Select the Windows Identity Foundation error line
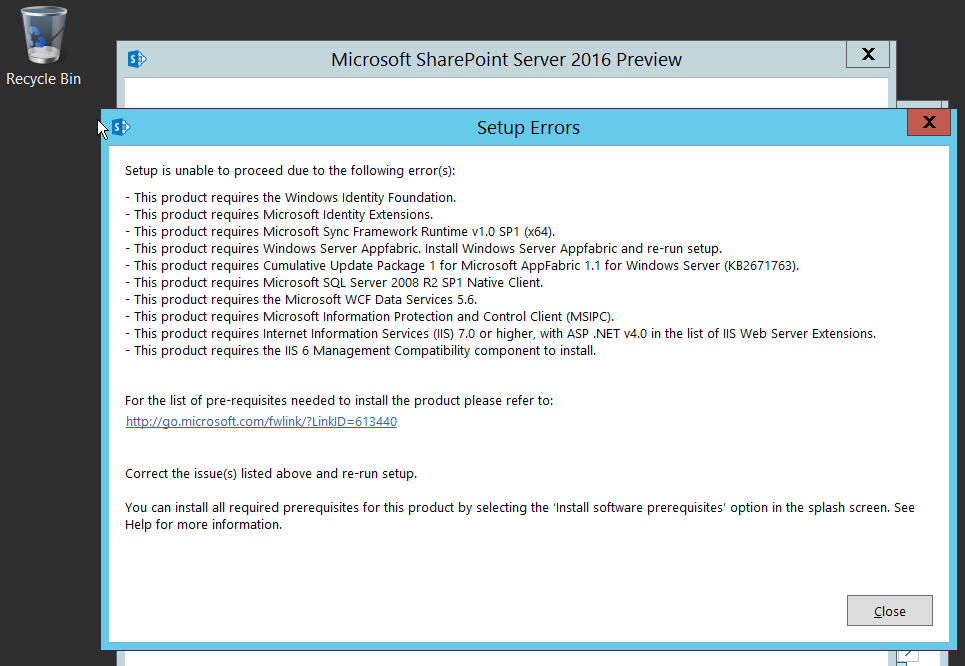Image resolution: width=965 pixels, height=666 pixels. click(x=290, y=198)
